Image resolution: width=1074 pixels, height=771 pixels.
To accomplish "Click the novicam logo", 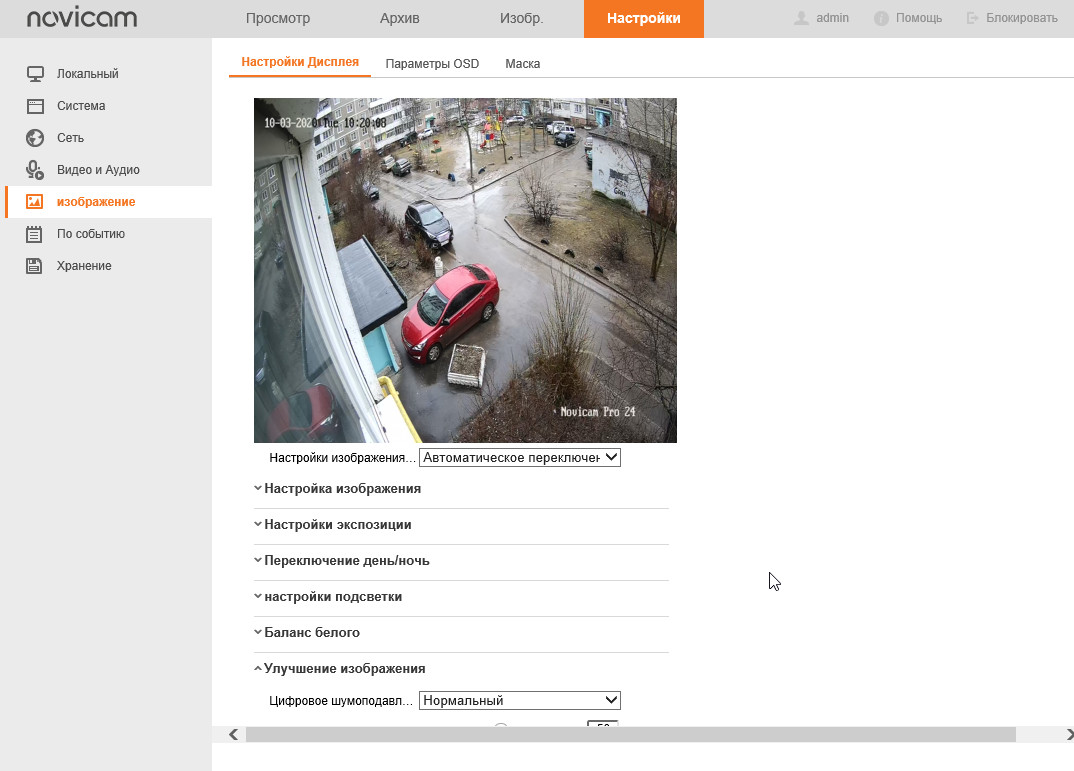I will click(82, 18).
